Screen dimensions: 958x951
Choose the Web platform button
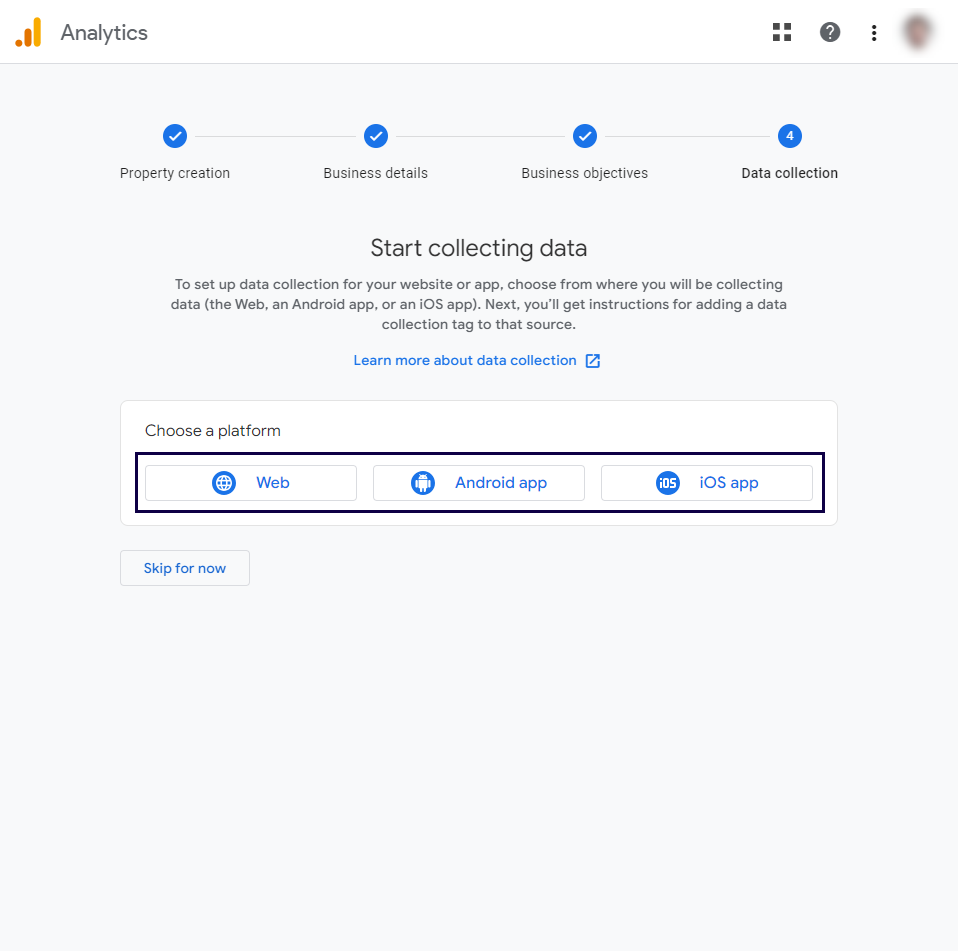click(251, 483)
